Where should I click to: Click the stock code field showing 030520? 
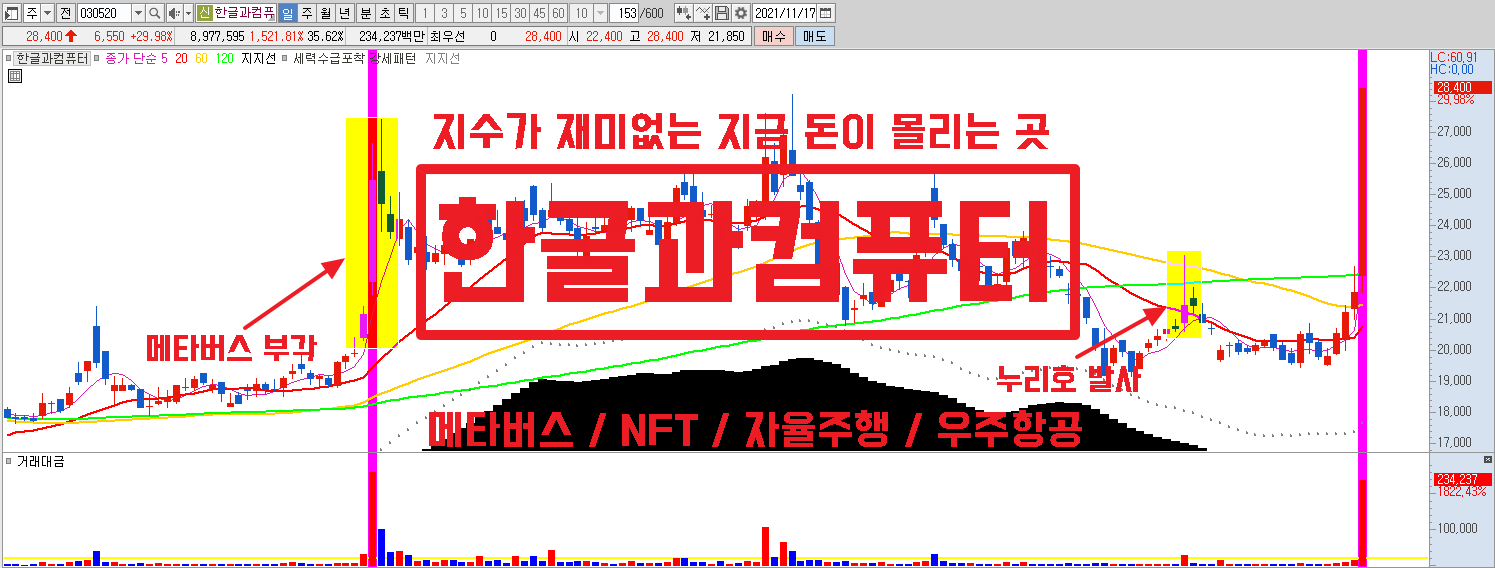104,13
